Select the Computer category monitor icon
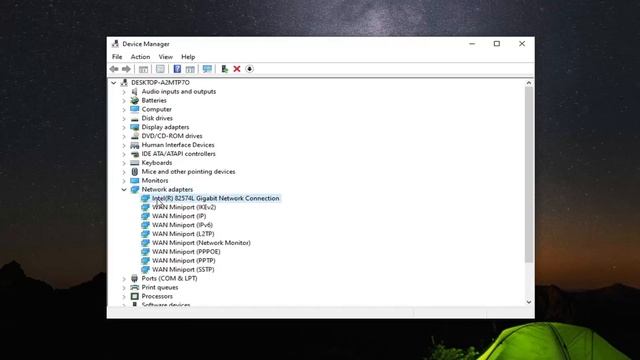This screenshot has height=360, width=640. [x=135, y=109]
